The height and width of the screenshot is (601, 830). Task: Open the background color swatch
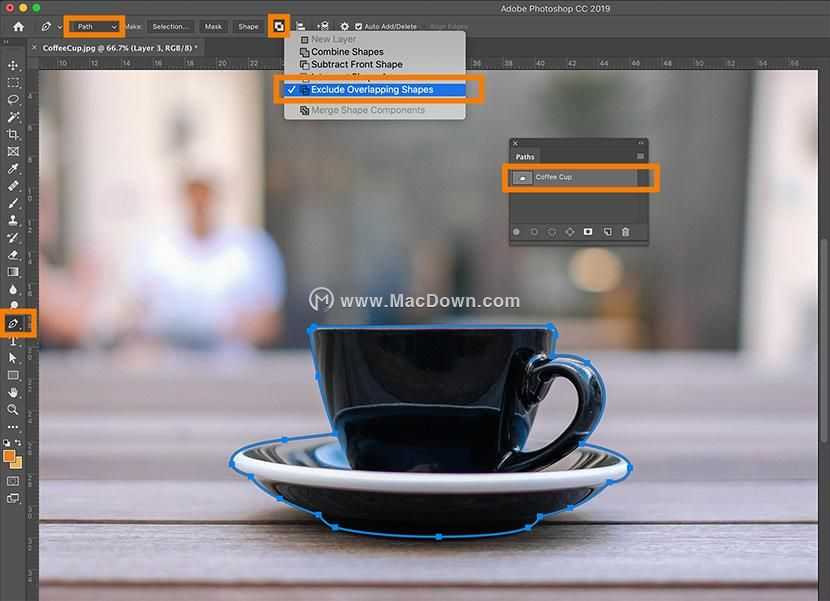(x=17, y=463)
